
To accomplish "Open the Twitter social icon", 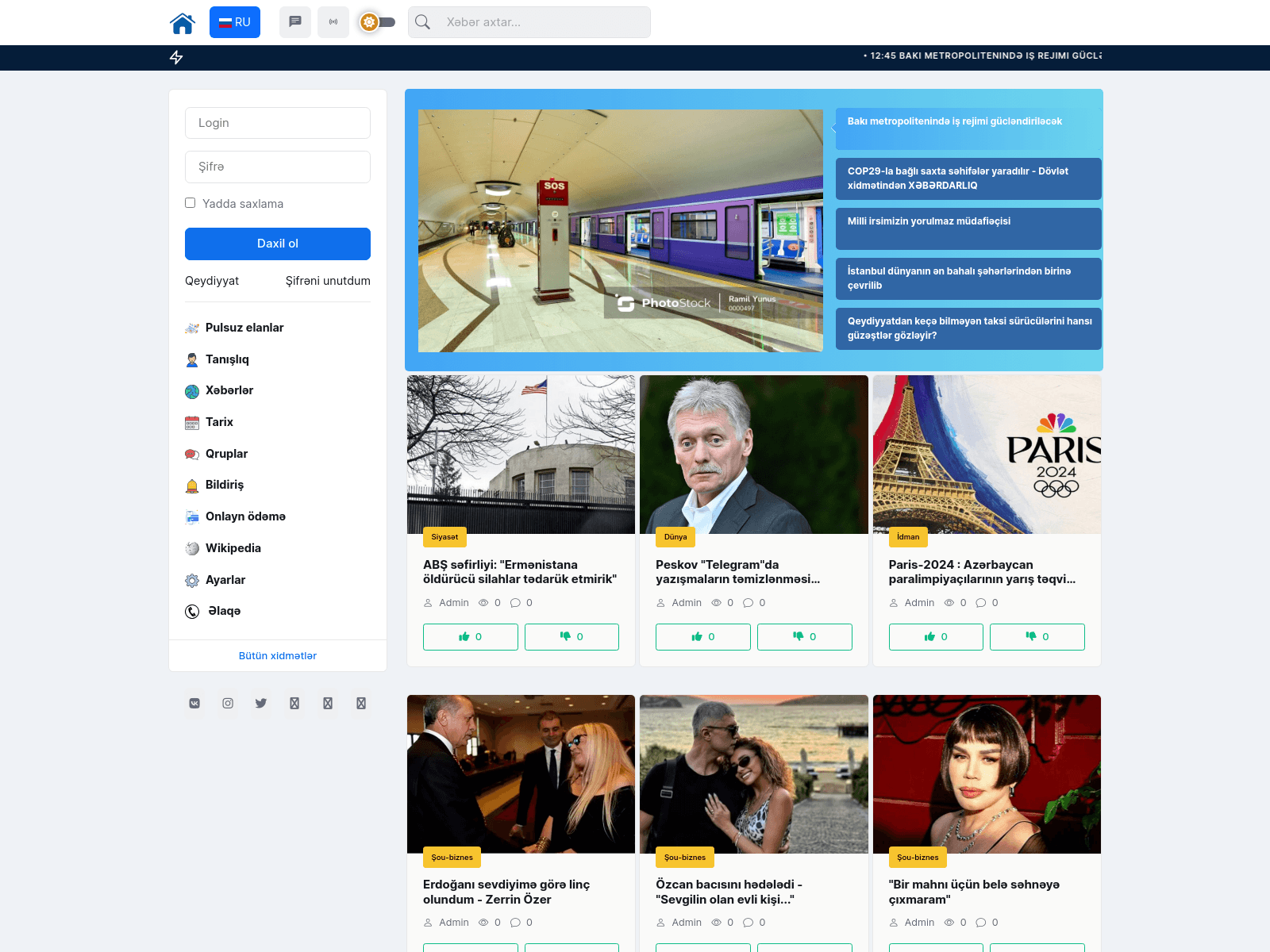I will [x=261, y=703].
